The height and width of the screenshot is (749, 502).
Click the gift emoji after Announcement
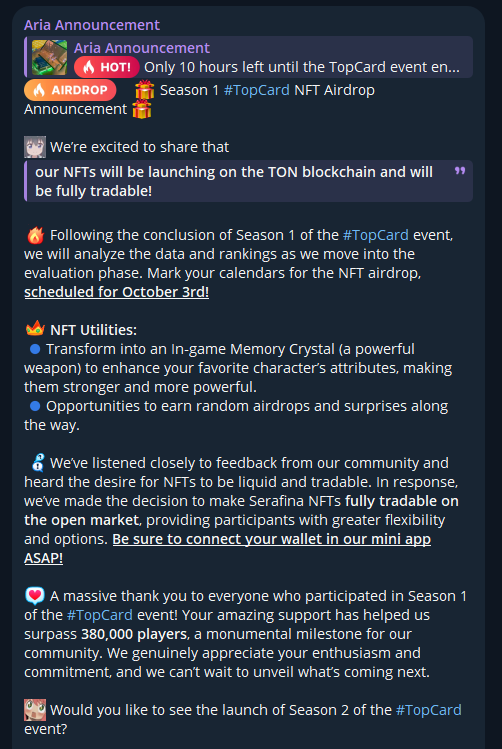point(141,109)
